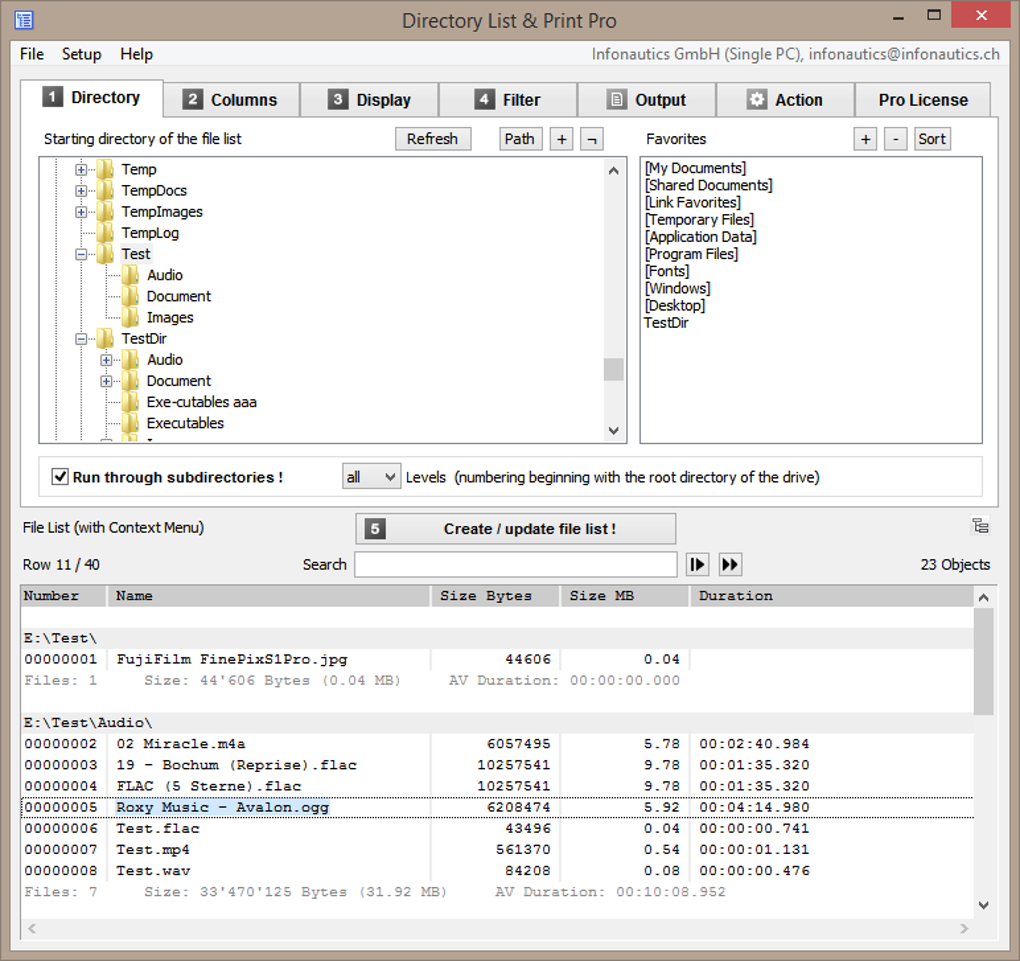The image size is (1020, 961).
Task: Click the Sort button above Favorites
Action: pyautogui.click(x=932, y=138)
